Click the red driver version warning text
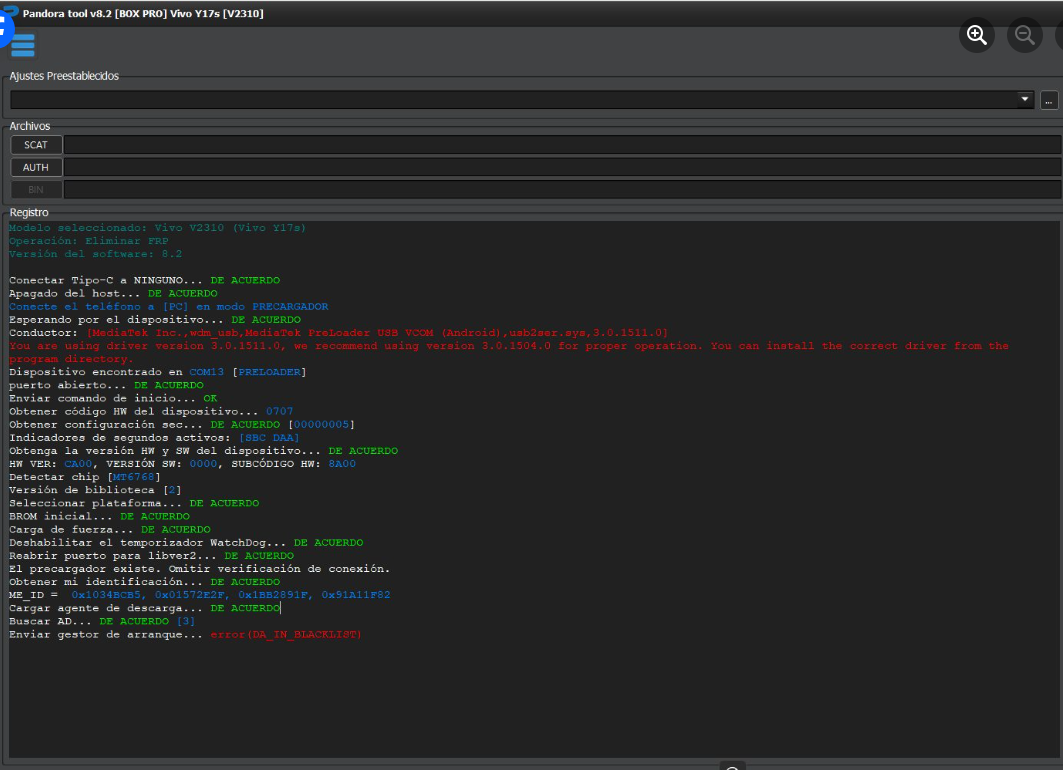 pos(508,352)
